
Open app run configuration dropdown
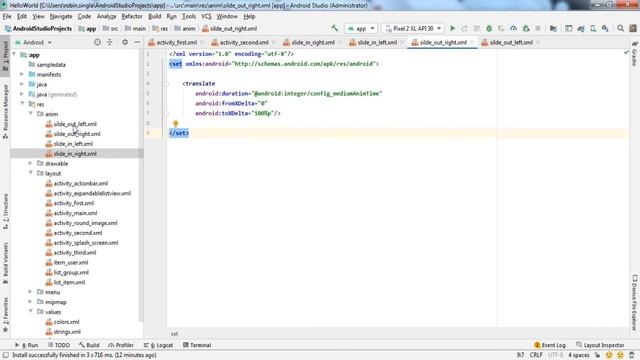[x=361, y=29]
